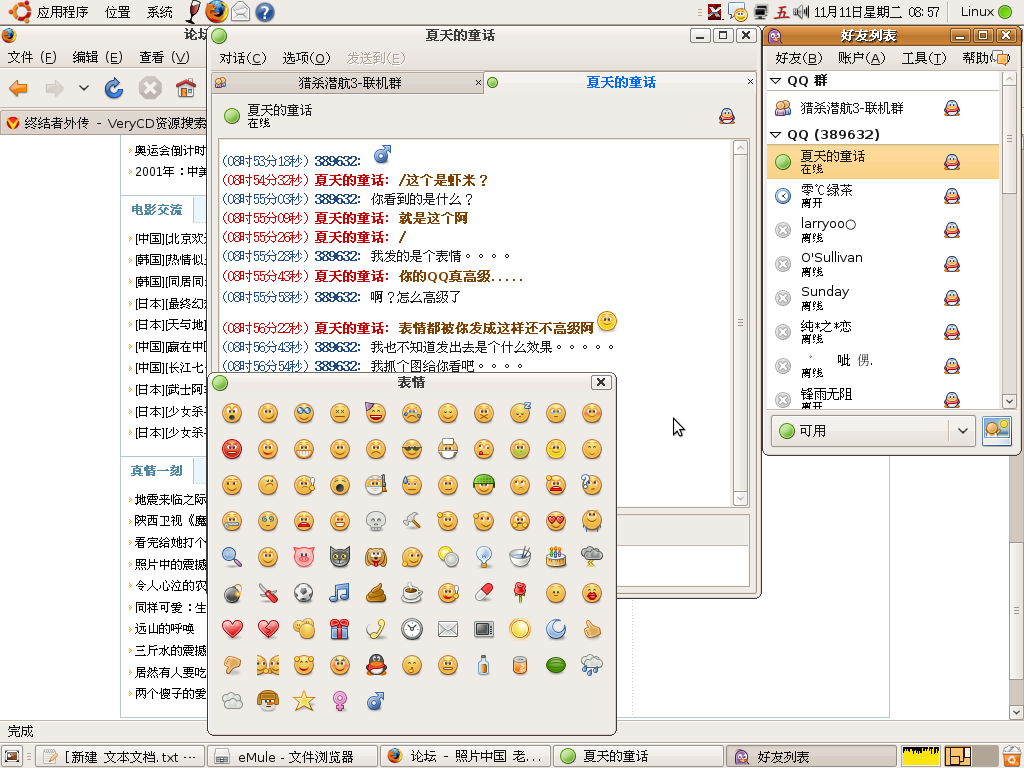Insert the red heart emoticon
This screenshot has height=768, width=1024.
coord(232,629)
